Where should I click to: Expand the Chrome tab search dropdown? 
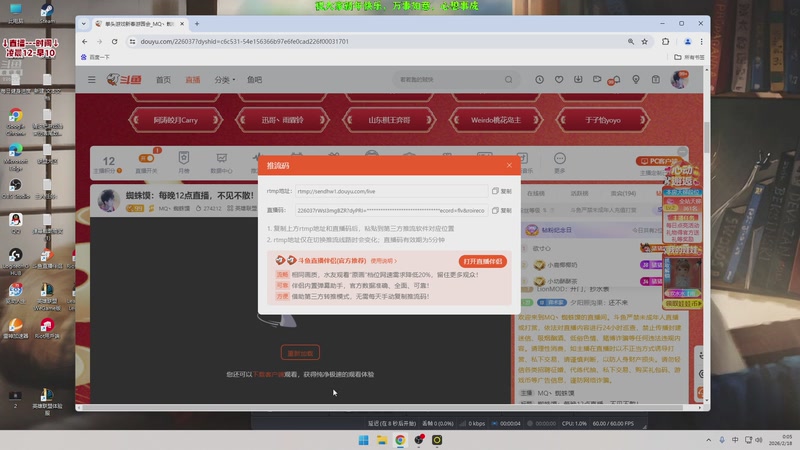coord(84,23)
